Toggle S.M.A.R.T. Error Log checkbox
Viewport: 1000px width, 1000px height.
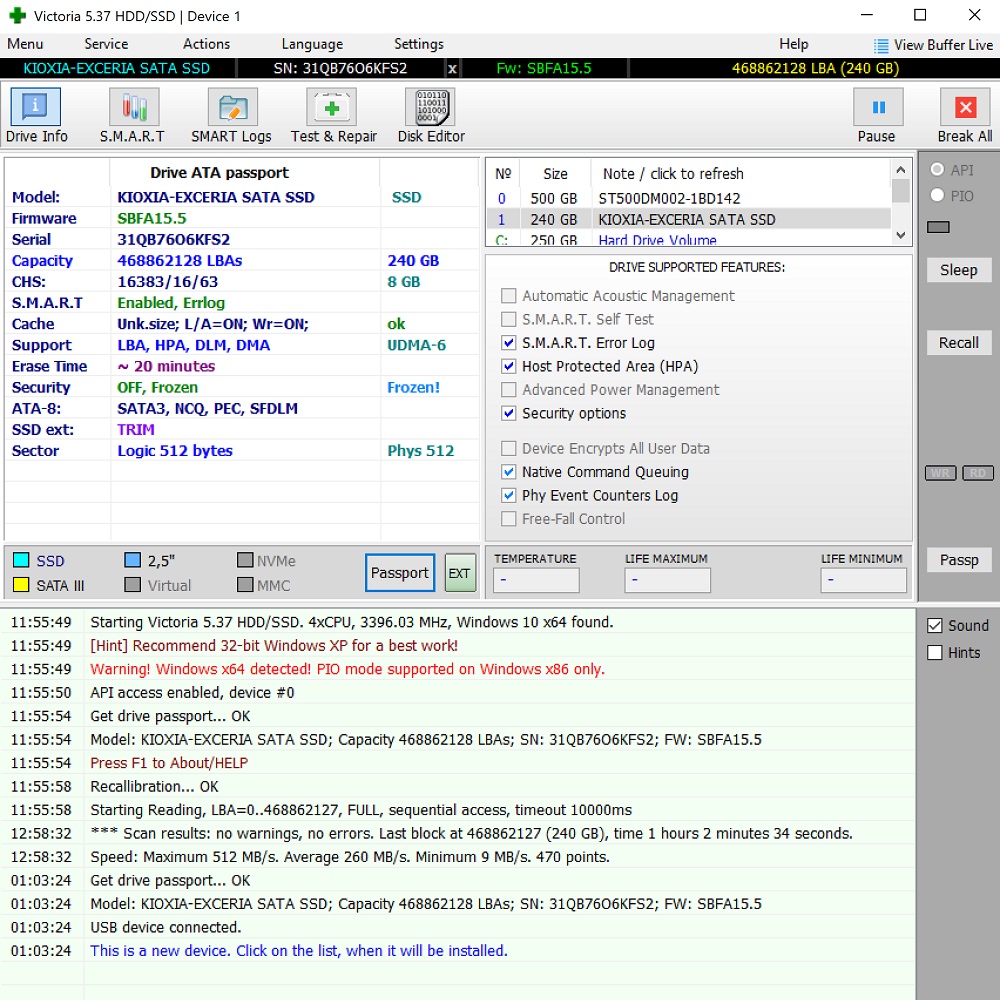click(508, 342)
